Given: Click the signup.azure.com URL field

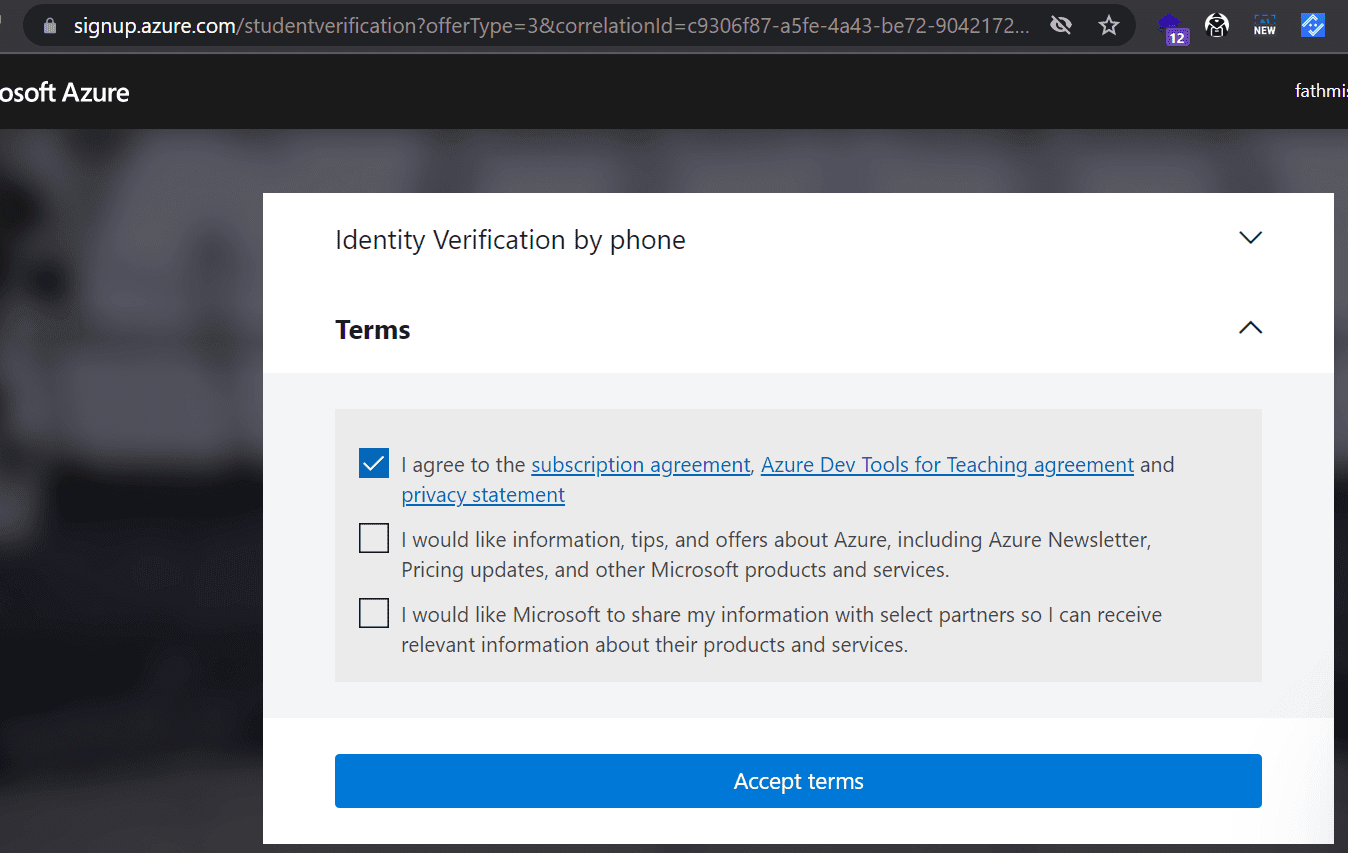Looking at the screenshot, I should click(550, 26).
